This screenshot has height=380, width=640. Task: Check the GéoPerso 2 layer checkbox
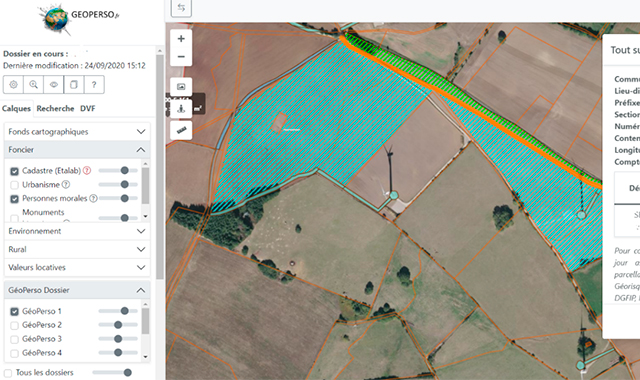point(14,325)
